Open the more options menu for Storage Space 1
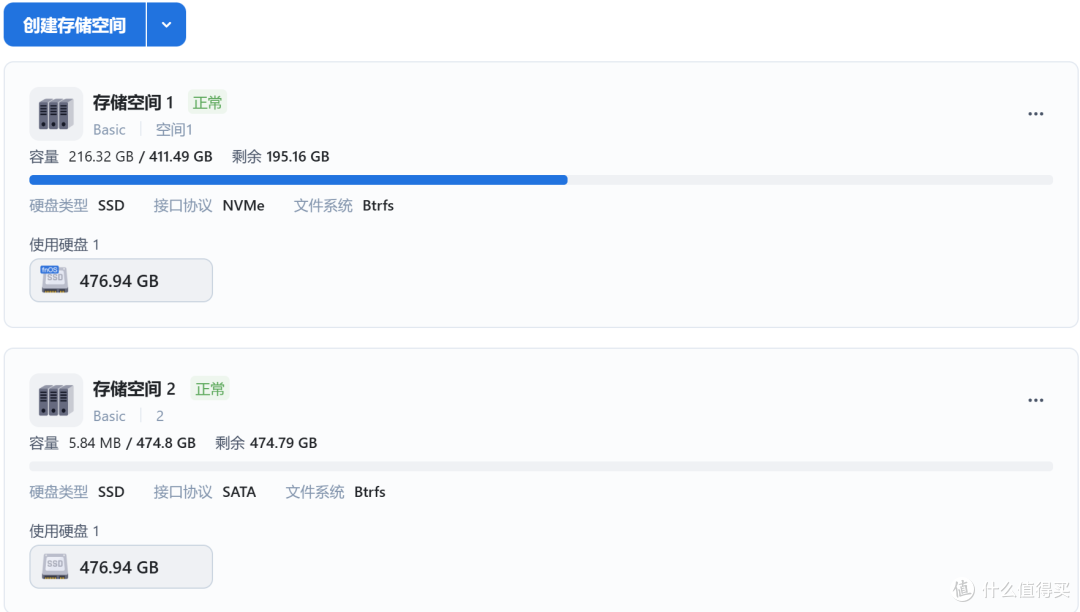Image resolution: width=1080 pixels, height=612 pixels. point(1035,114)
